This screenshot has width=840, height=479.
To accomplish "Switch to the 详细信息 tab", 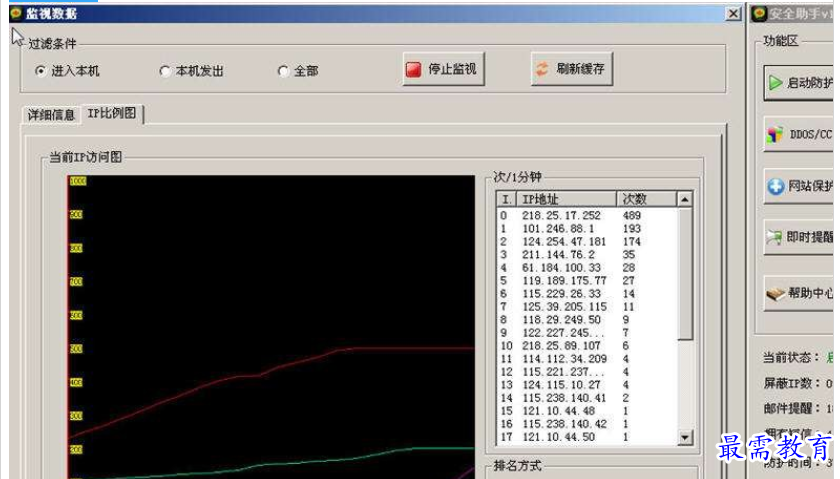I will [x=51, y=115].
